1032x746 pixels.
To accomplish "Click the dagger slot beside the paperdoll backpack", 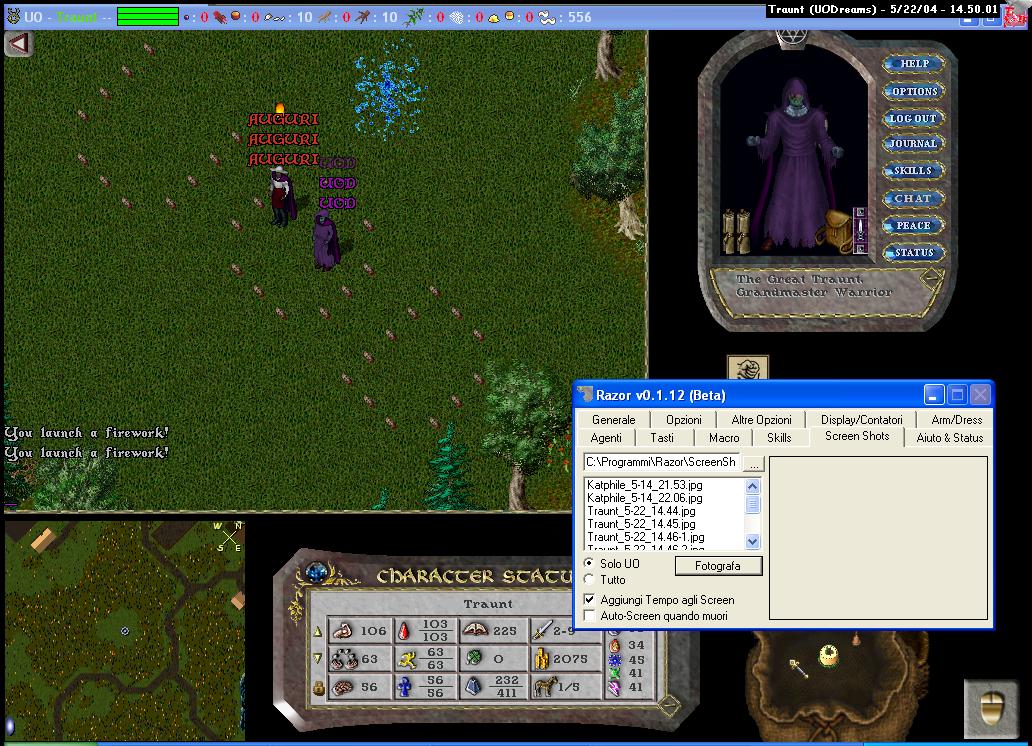I will coord(860,230).
